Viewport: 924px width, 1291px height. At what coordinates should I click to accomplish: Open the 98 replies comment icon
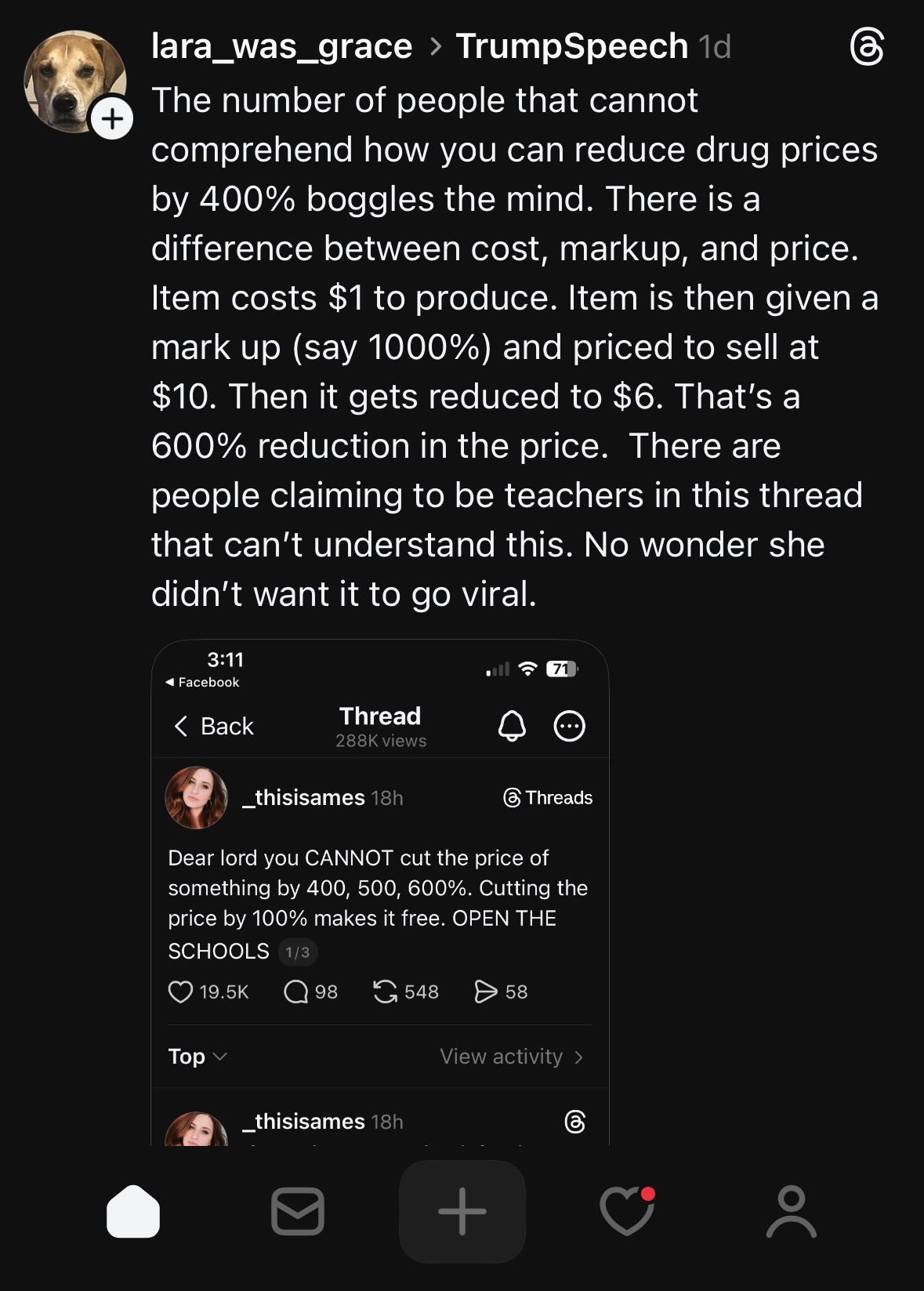[296, 992]
